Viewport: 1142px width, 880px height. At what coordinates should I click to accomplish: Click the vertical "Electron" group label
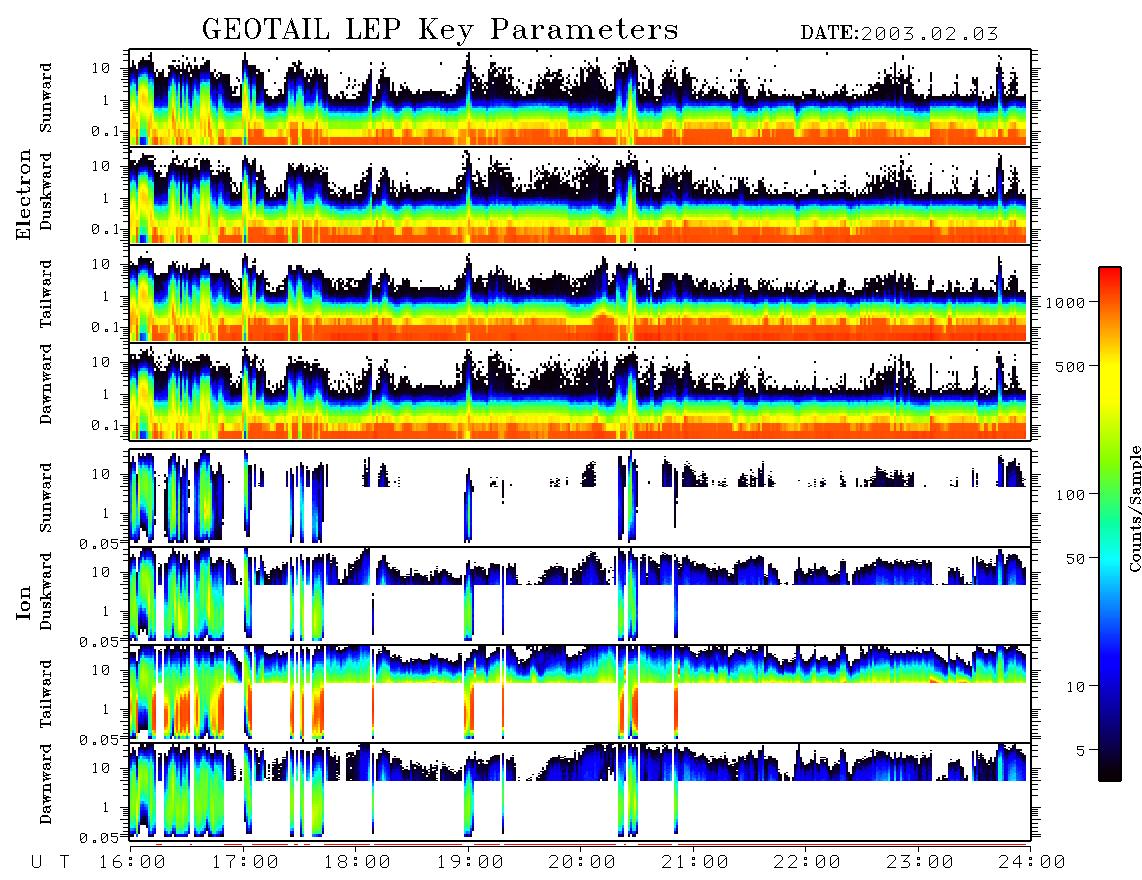tap(24, 194)
